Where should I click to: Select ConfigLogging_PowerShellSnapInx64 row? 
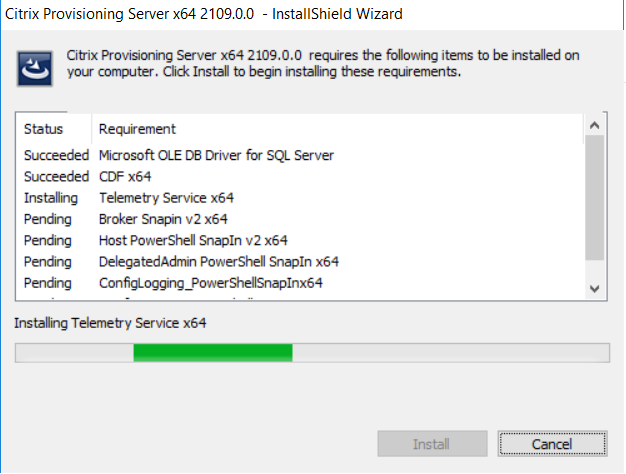click(x=299, y=283)
